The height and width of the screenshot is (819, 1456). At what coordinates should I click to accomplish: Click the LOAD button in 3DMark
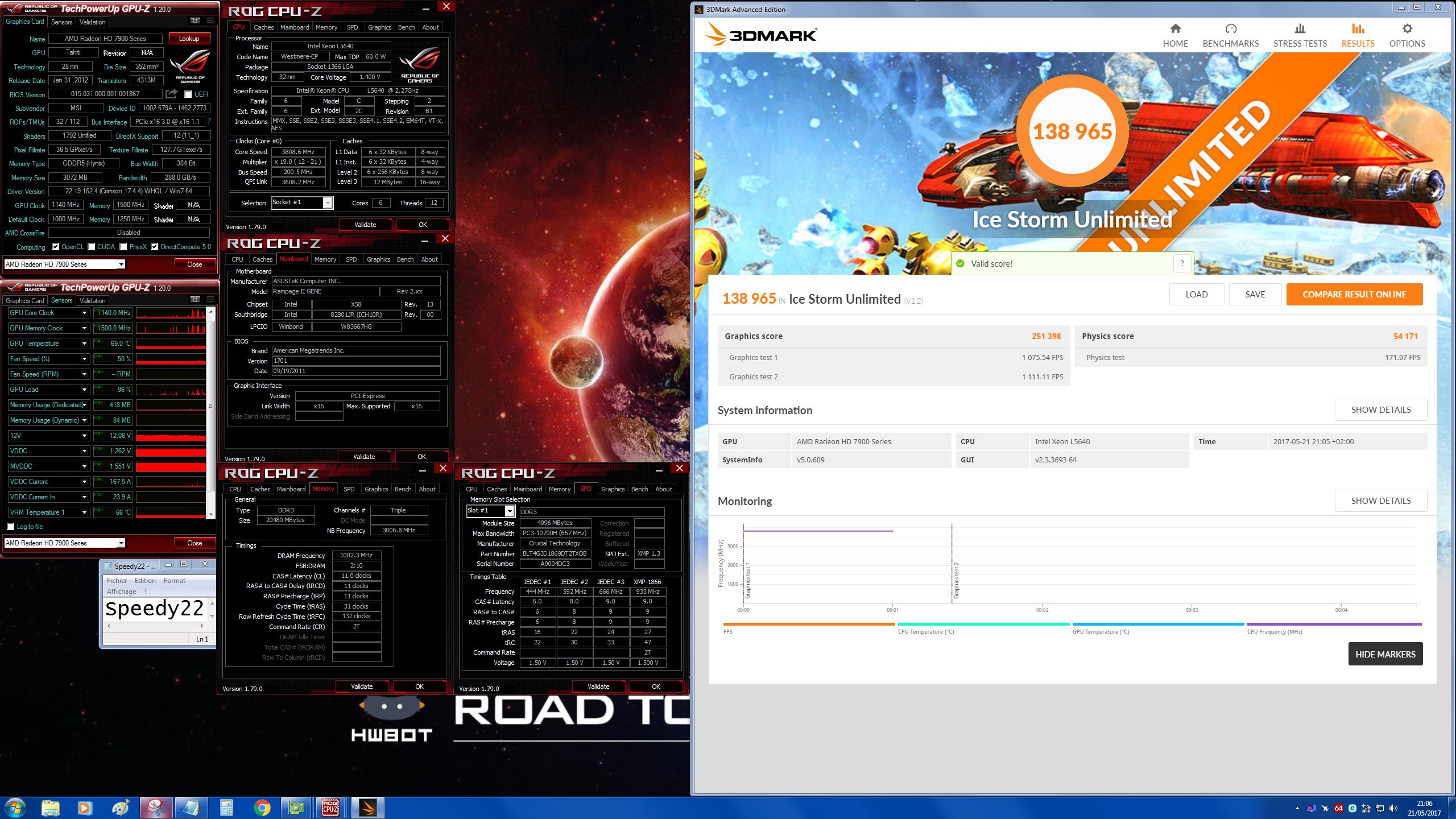(x=1196, y=294)
